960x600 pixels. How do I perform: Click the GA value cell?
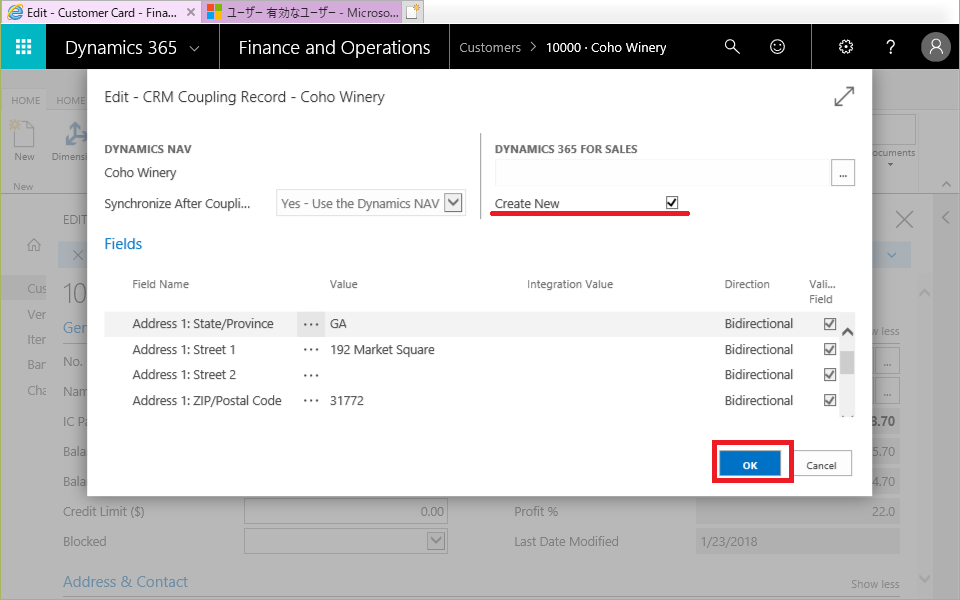point(338,324)
